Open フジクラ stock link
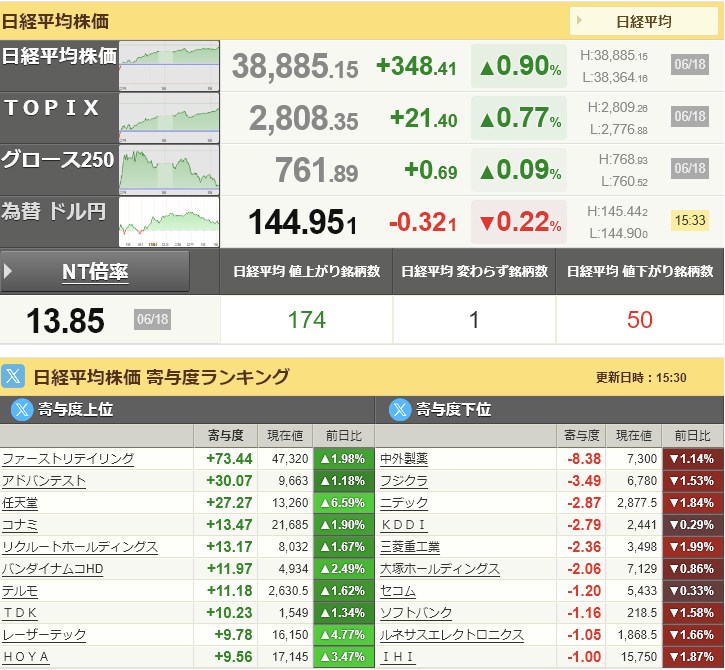725x670 pixels. (x=404, y=481)
